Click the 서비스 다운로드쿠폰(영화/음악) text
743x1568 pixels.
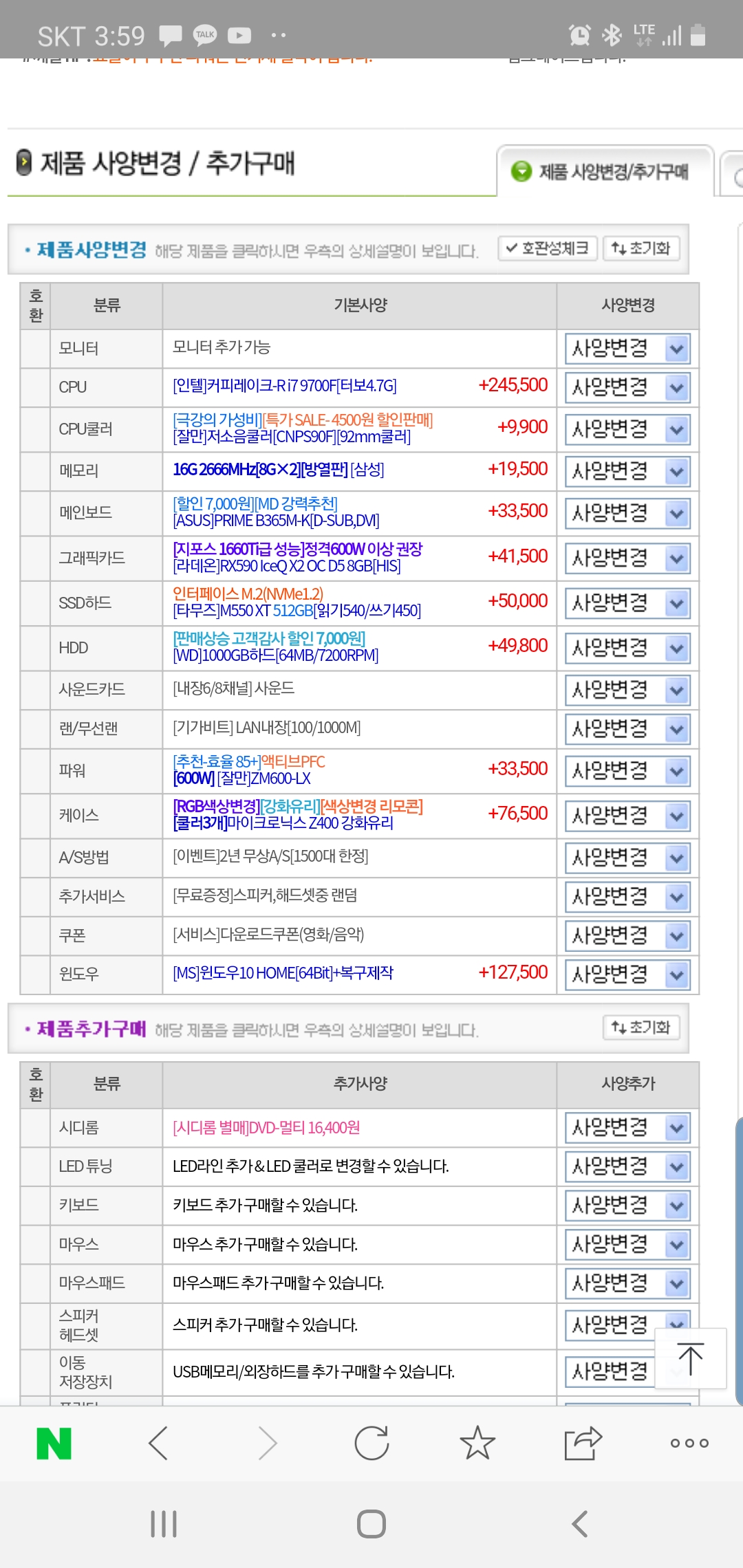coord(268,935)
